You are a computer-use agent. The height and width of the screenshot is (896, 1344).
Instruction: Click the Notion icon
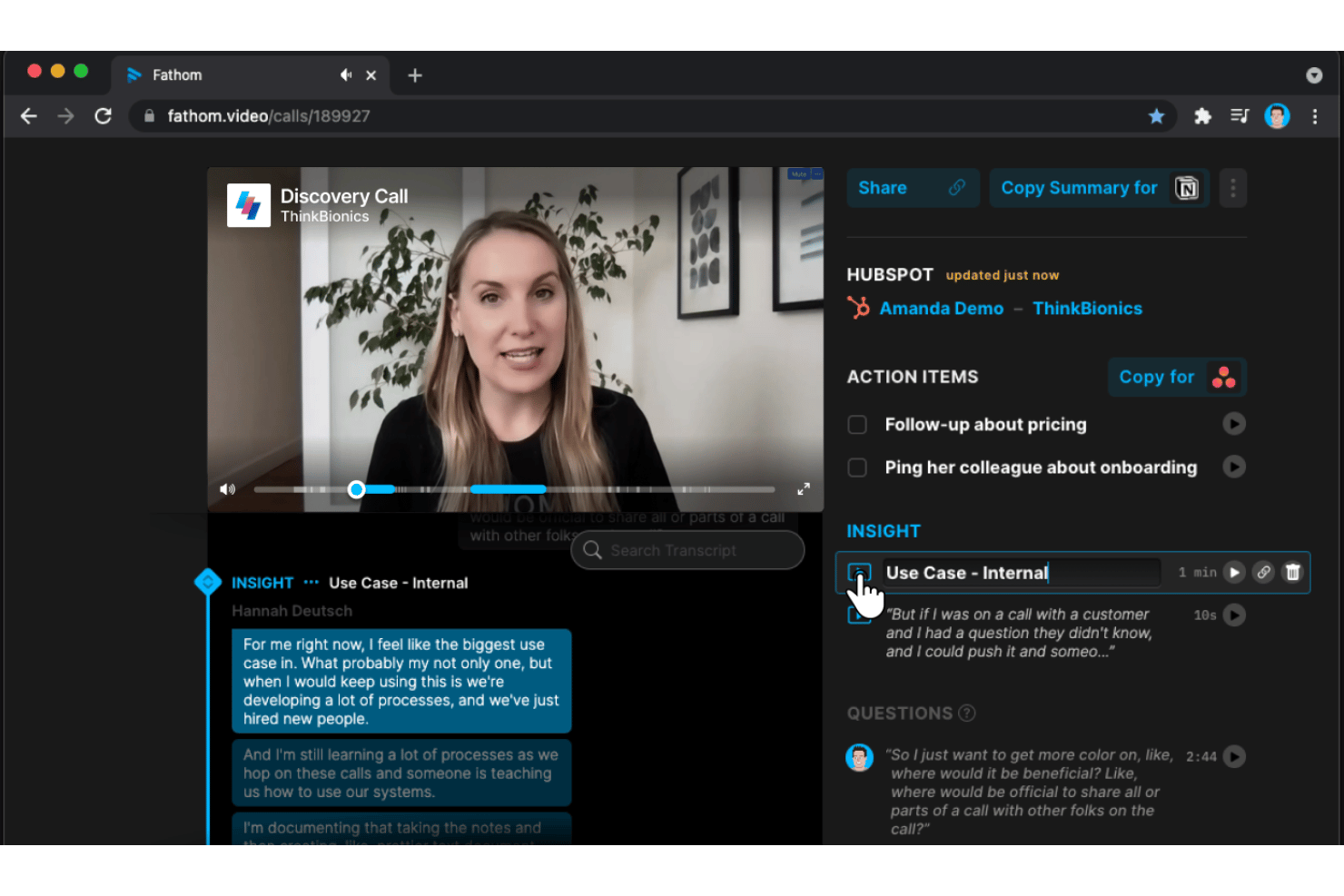point(1187,188)
